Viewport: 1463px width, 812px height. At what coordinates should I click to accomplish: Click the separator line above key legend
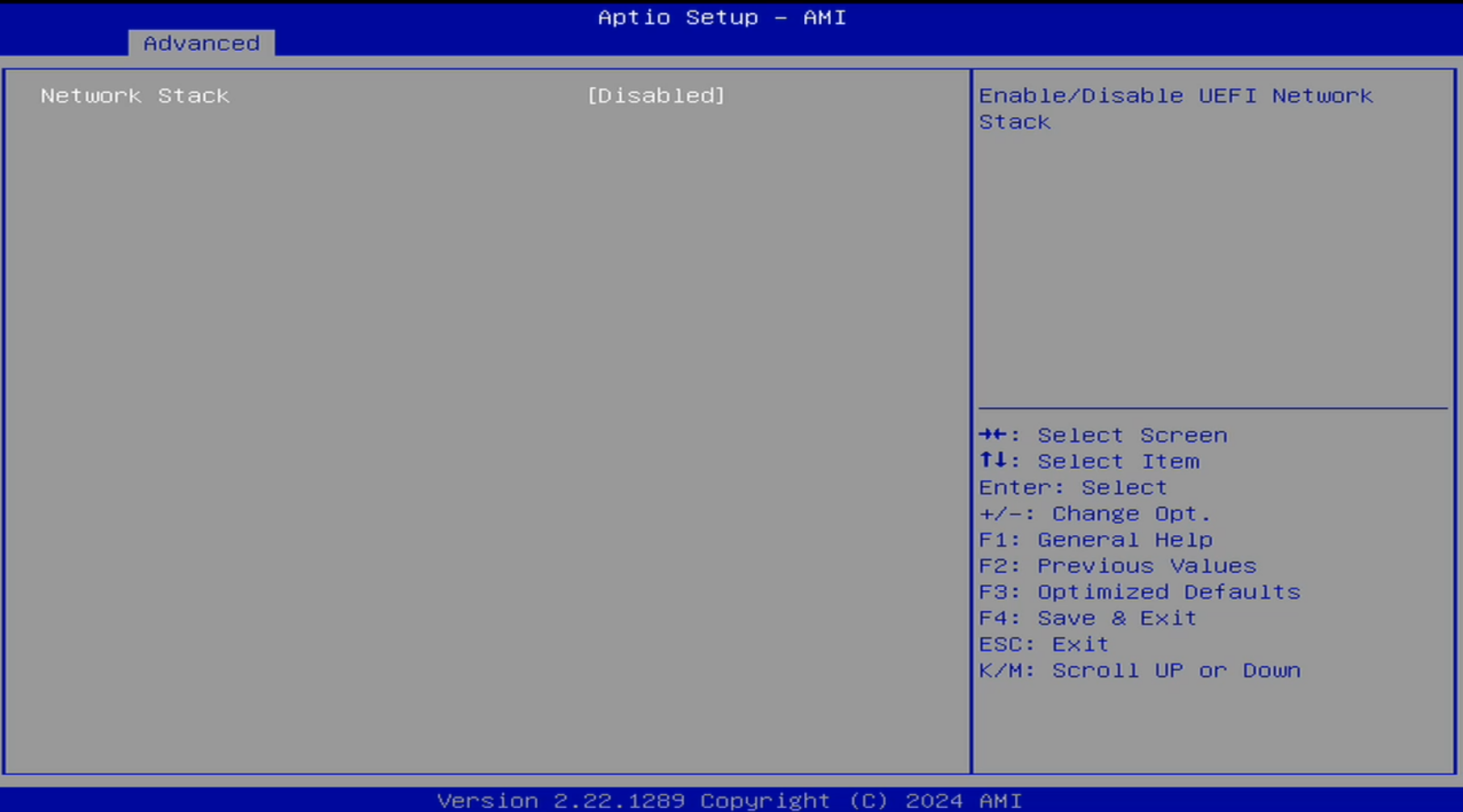[x=1213, y=408]
